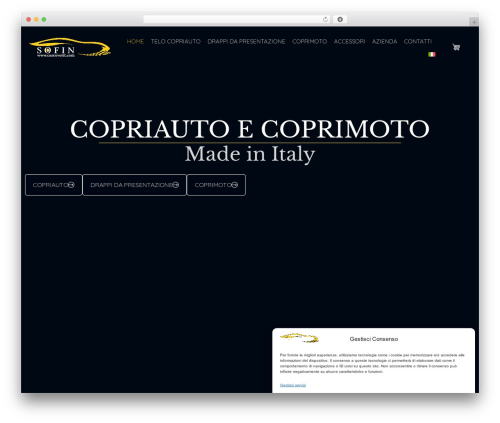Reload the page with refresh icon
This screenshot has height=423, width=500.
[x=325, y=19]
